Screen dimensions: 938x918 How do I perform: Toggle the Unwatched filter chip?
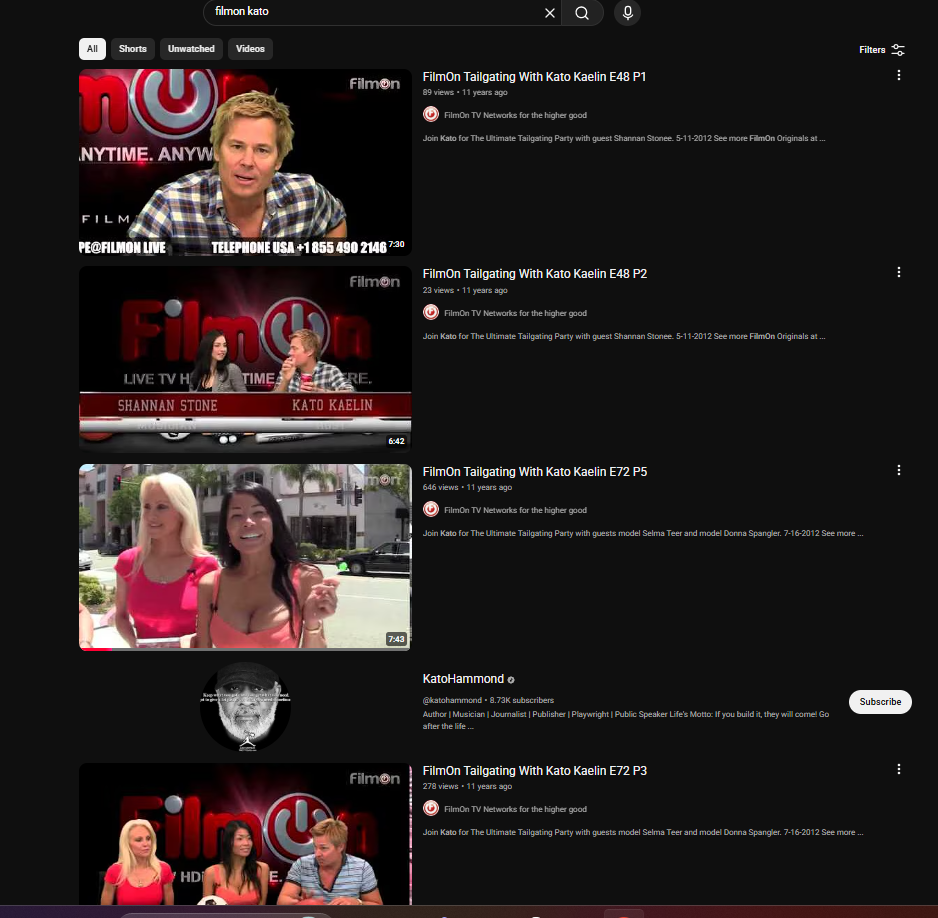pyautogui.click(x=191, y=49)
